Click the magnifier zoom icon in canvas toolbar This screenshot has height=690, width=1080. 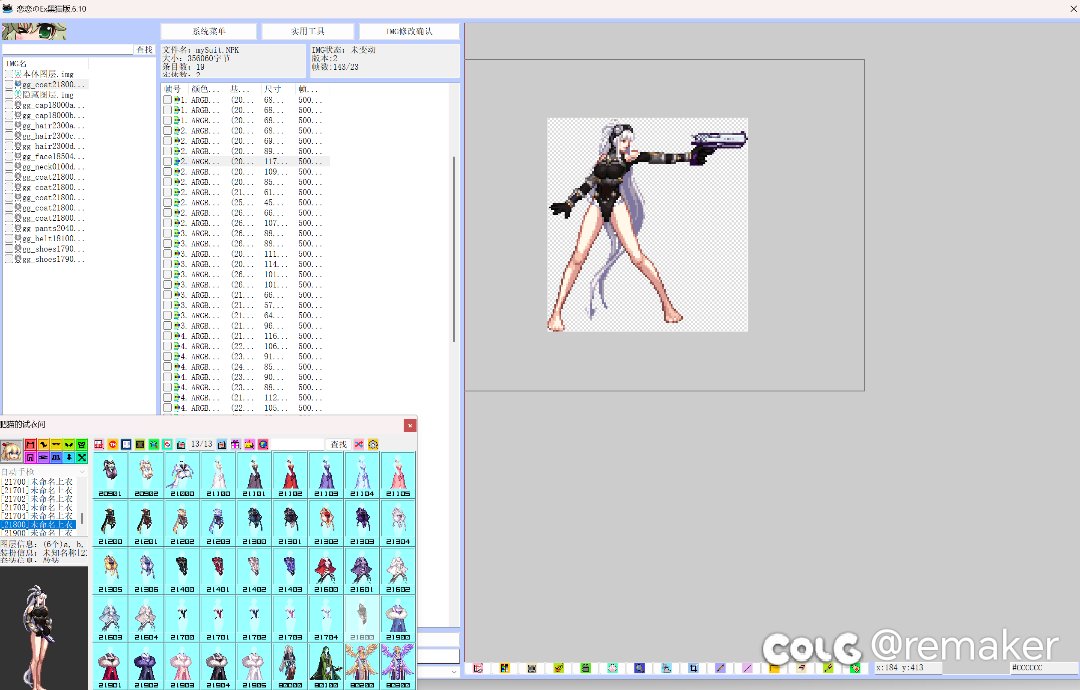coord(639,668)
